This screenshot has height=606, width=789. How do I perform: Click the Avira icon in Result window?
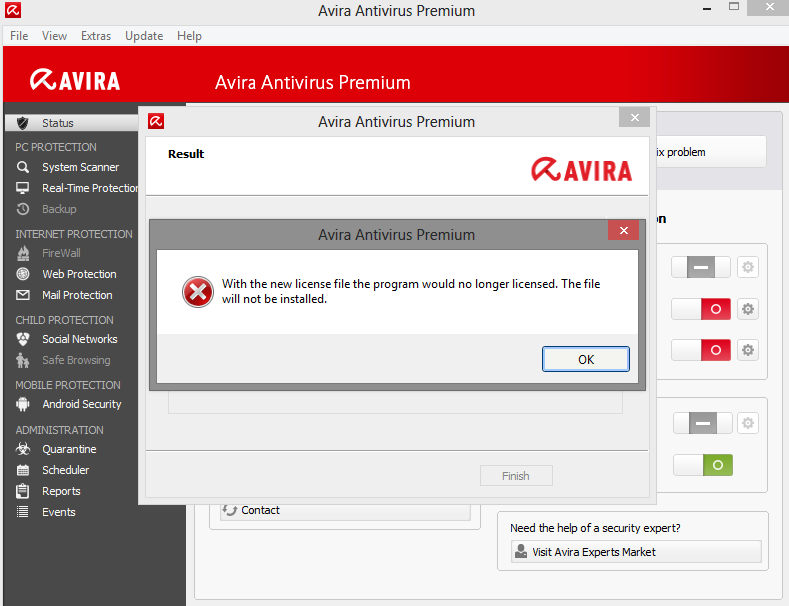tap(156, 121)
